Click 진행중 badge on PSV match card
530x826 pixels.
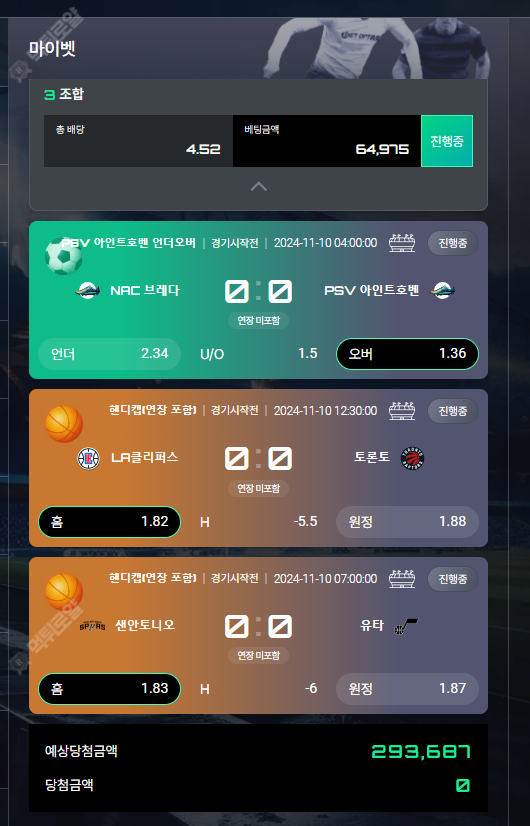click(453, 243)
